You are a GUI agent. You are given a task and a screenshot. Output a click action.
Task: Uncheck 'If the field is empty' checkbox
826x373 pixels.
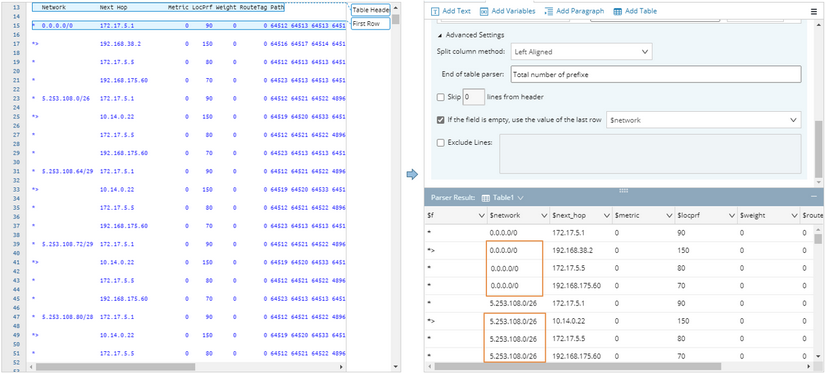[x=440, y=120]
